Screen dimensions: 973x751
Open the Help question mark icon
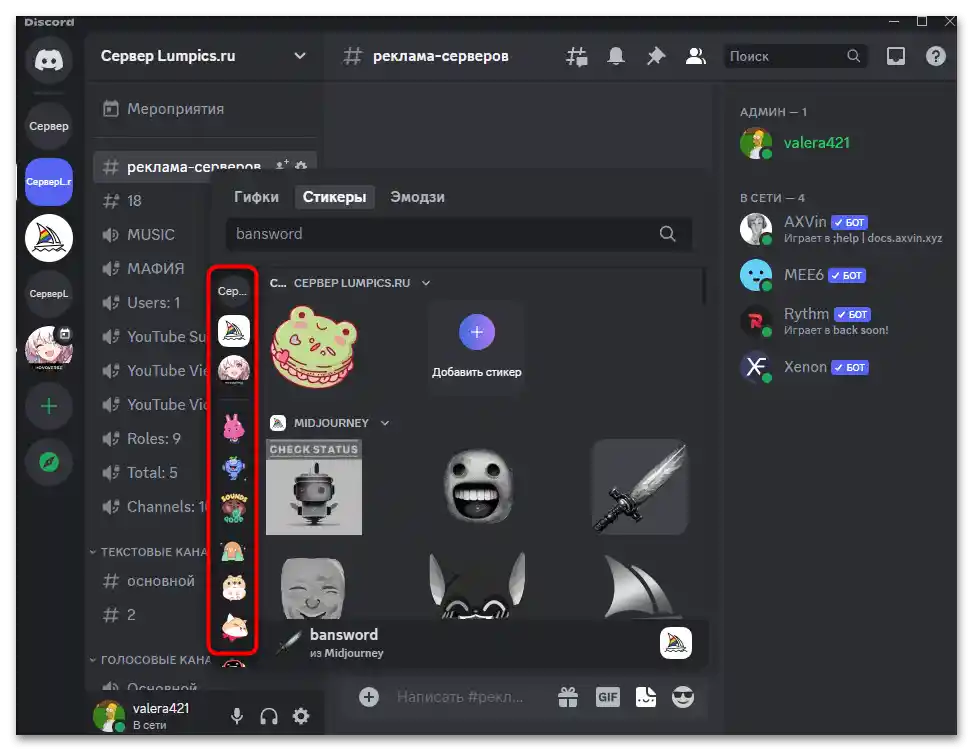click(935, 56)
